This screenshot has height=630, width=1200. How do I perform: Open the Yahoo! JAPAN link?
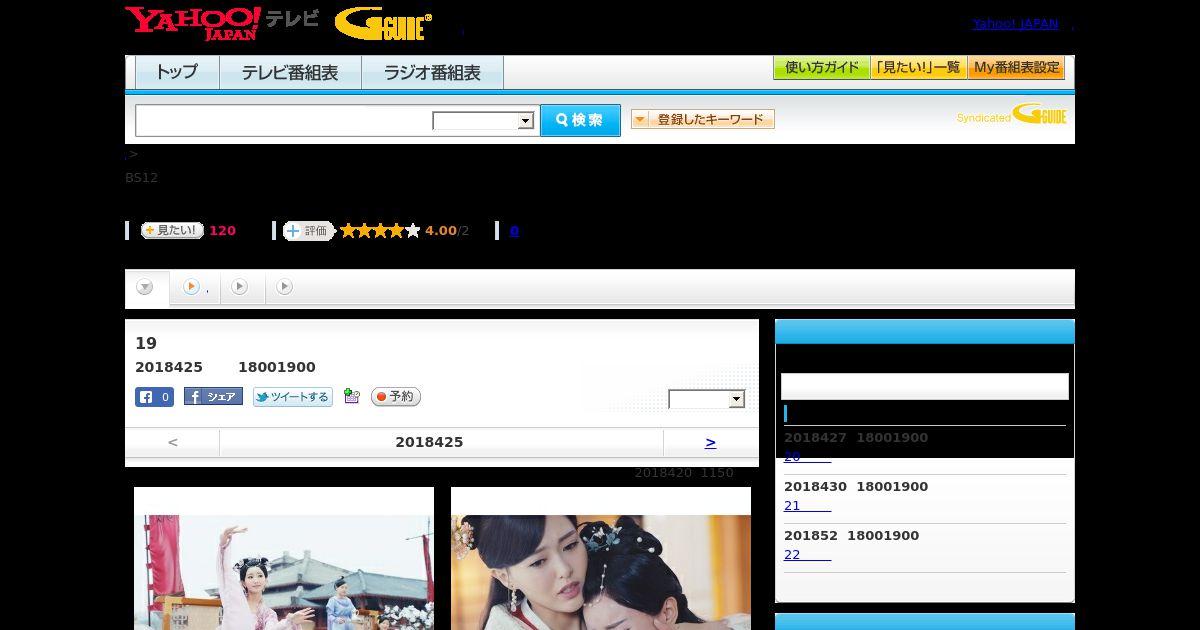(x=1015, y=23)
